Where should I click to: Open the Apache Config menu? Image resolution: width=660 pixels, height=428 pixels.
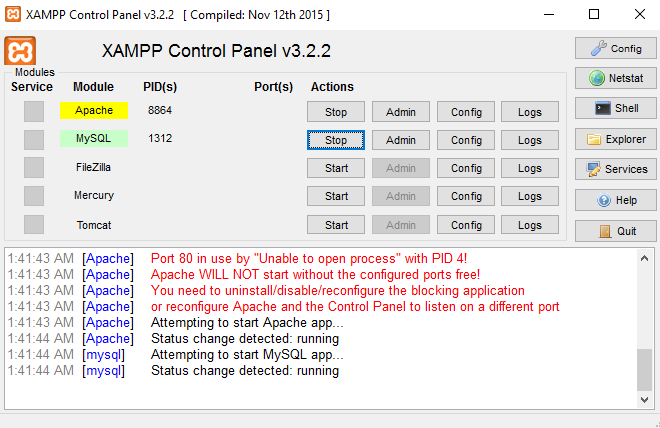(466, 112)
